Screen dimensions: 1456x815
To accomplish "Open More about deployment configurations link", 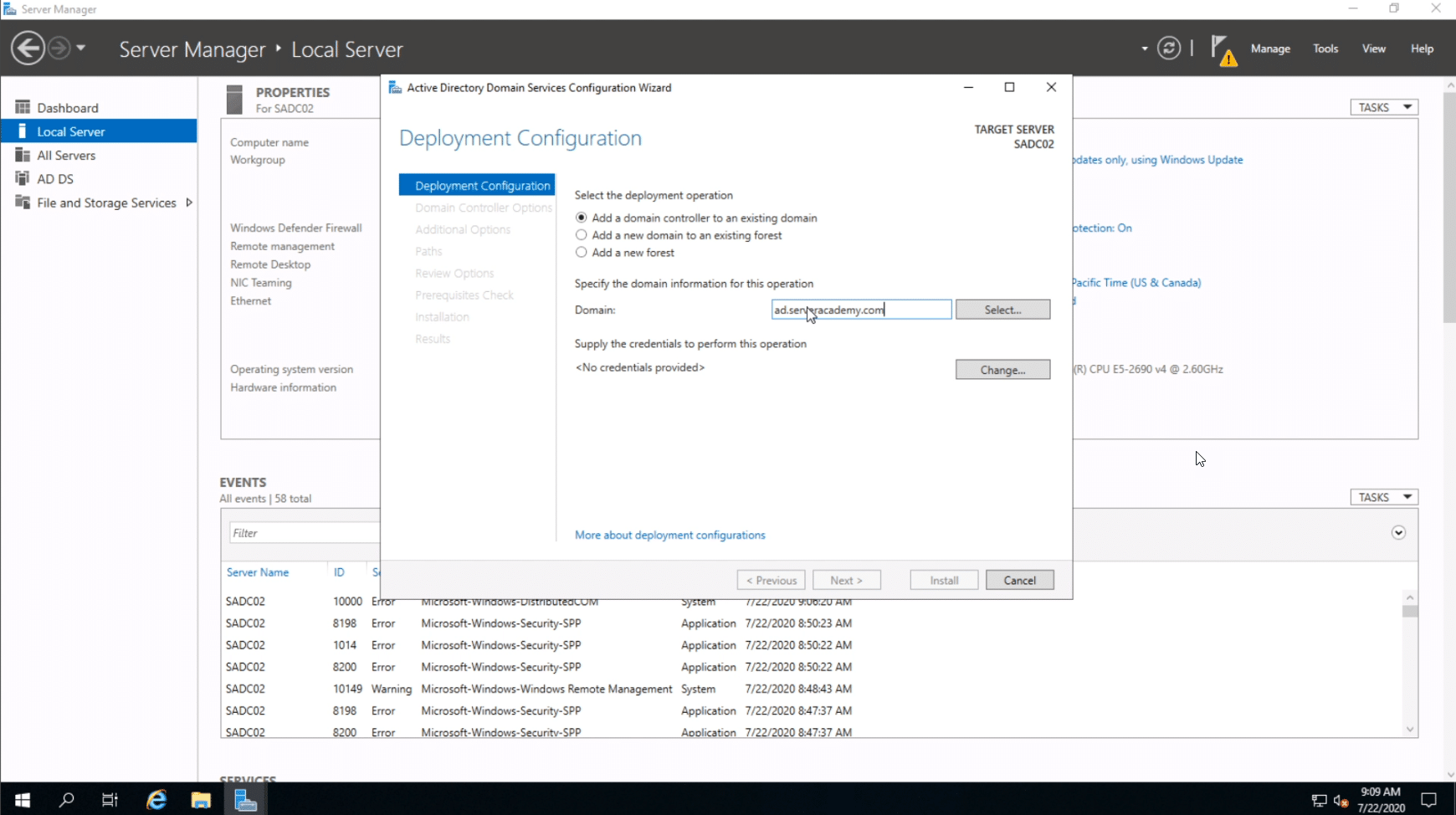I will click(669, 536).
